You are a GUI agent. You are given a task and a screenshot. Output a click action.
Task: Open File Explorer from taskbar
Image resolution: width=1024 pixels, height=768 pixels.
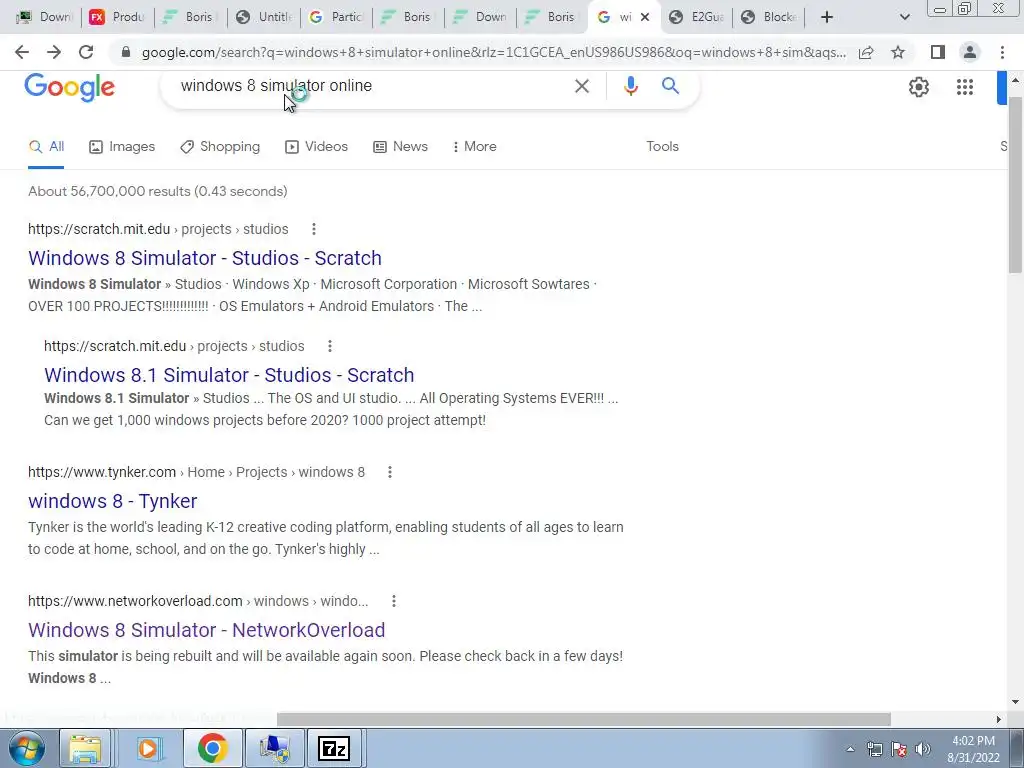click(86, 748)
